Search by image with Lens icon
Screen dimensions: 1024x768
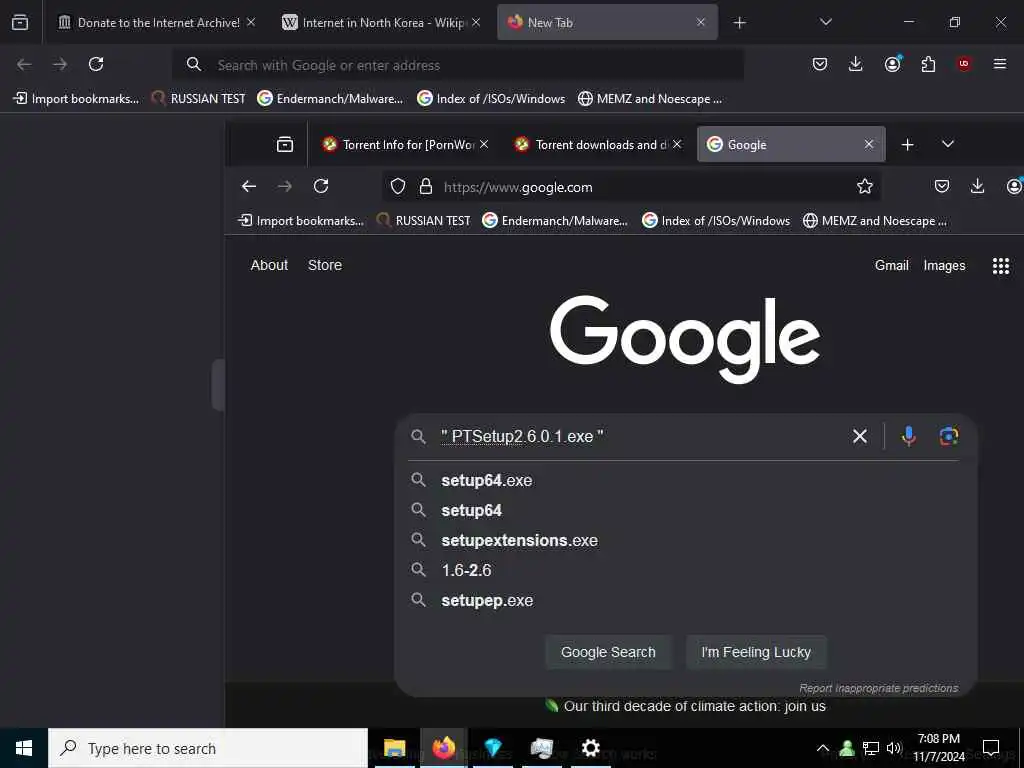click(x=949, y=436)
